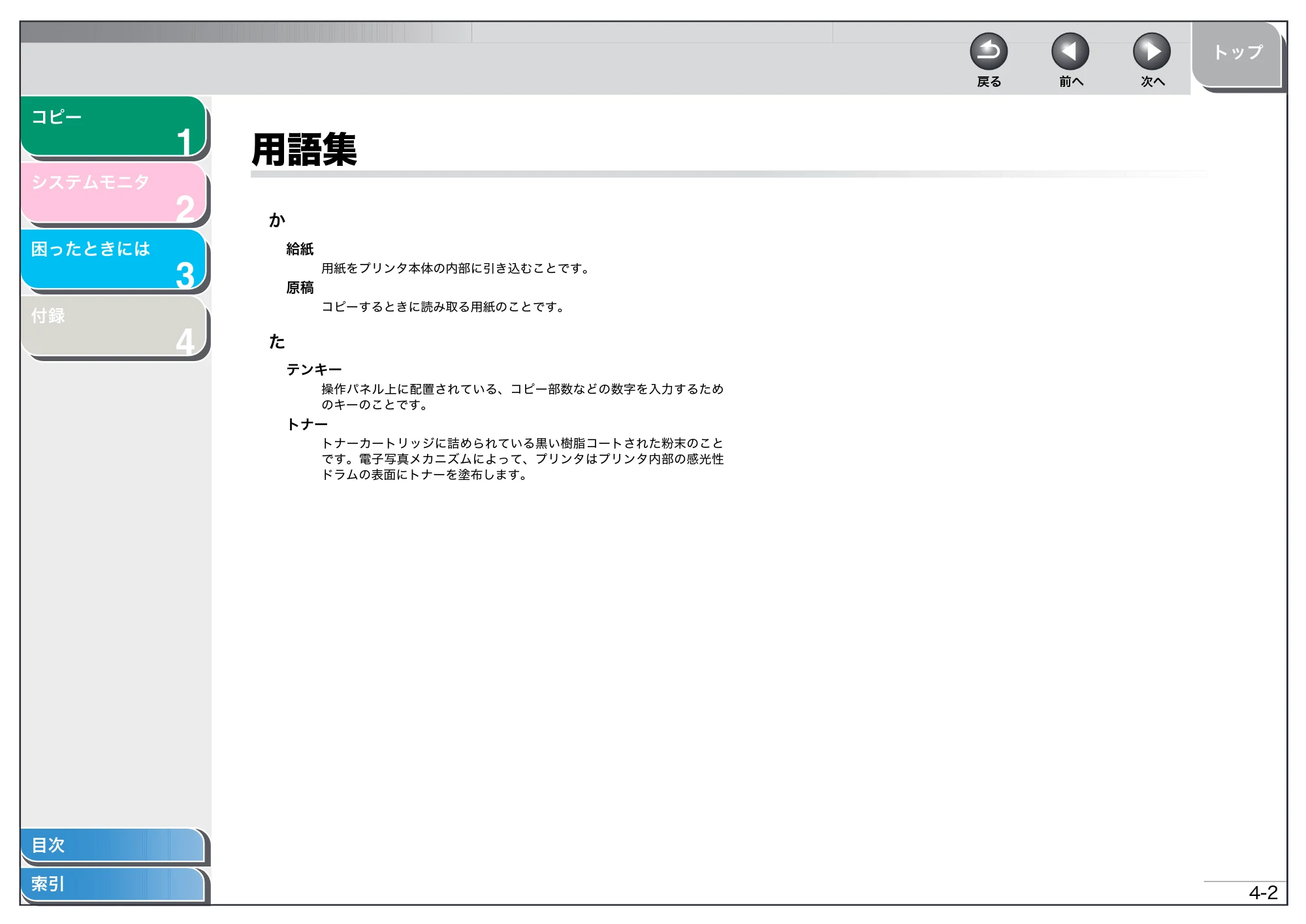This screenshot has width=1306, height=924.
Task: Click the definition 用紙をプリンタ本体の内部に引き込むことです。
Action: [x=456, y=268]
